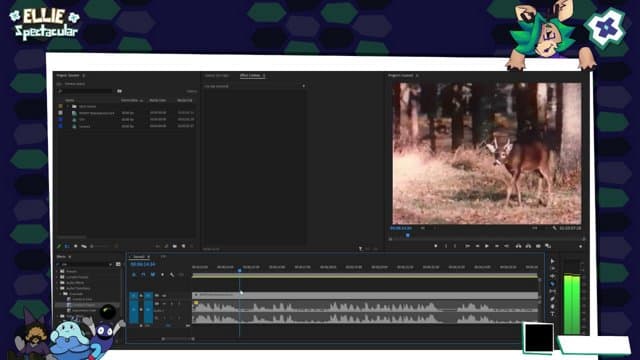Viewport: 640px width, 360px height.
Task: Add a marker in the timeline panel
Action: point(162,275)
